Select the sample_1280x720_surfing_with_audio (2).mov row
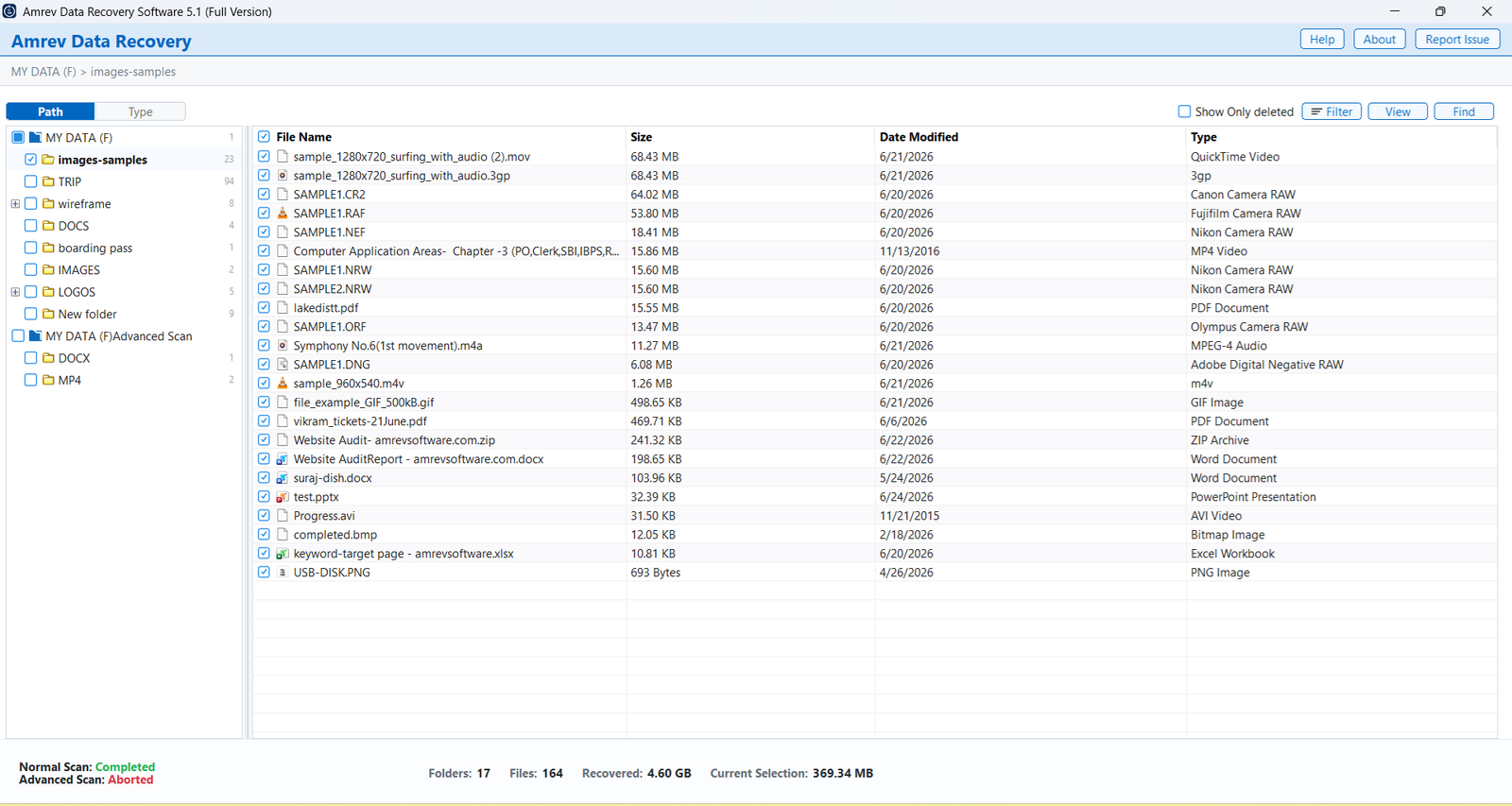 [x=874, y=157]
